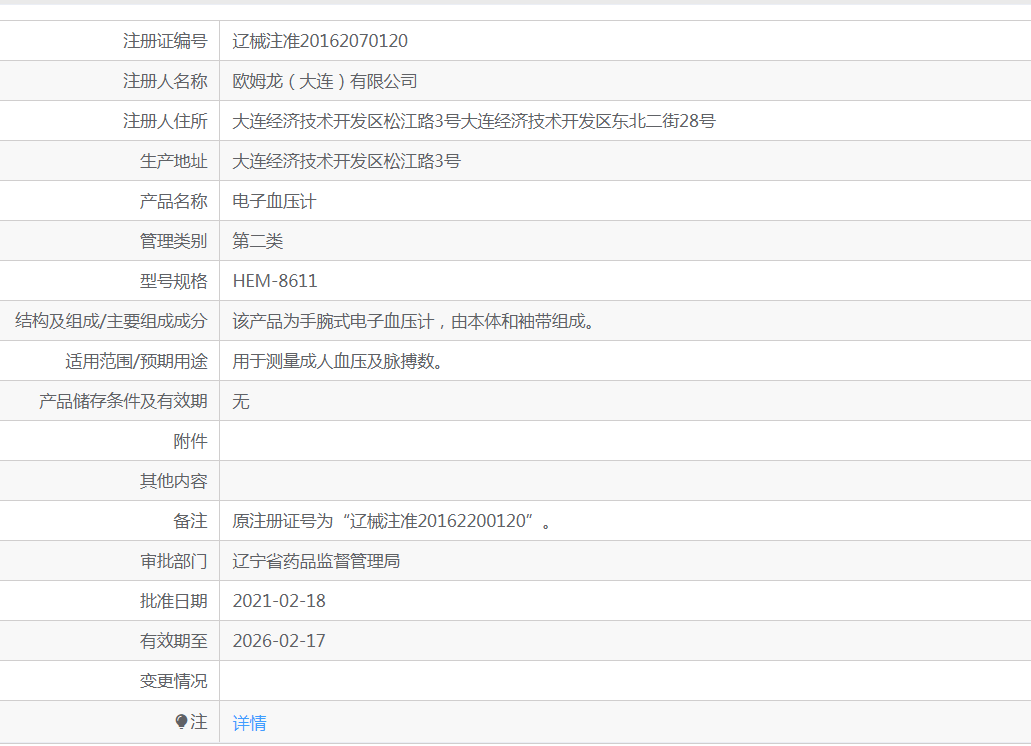Click the 附件 field label
This screenshot has width=1031, height=746.
[x=191, y=442]
